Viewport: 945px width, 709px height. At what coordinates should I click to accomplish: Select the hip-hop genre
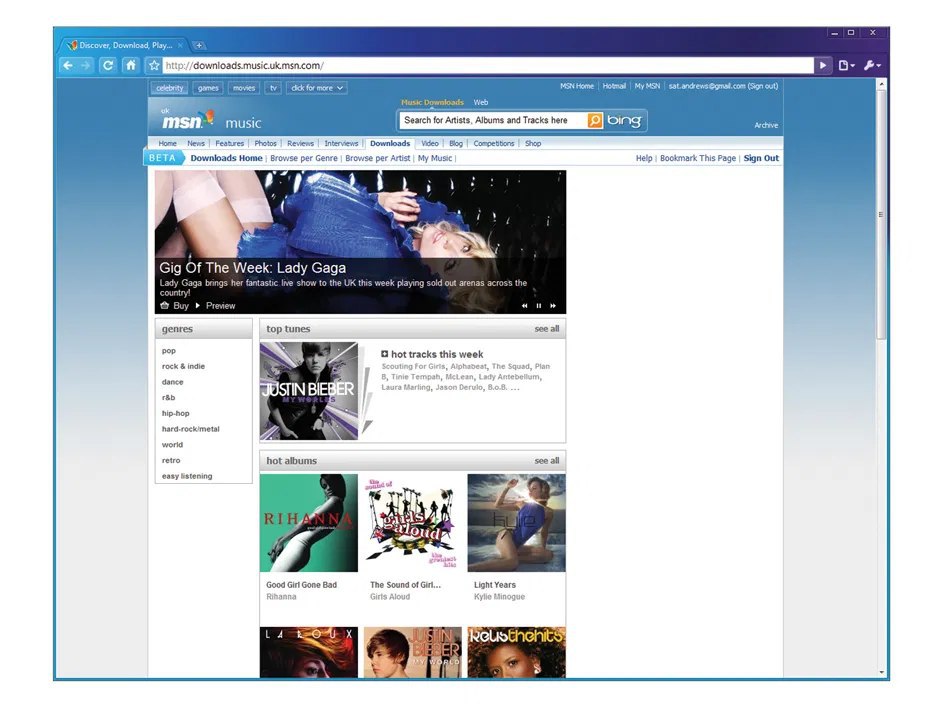(x=175, y=414)
